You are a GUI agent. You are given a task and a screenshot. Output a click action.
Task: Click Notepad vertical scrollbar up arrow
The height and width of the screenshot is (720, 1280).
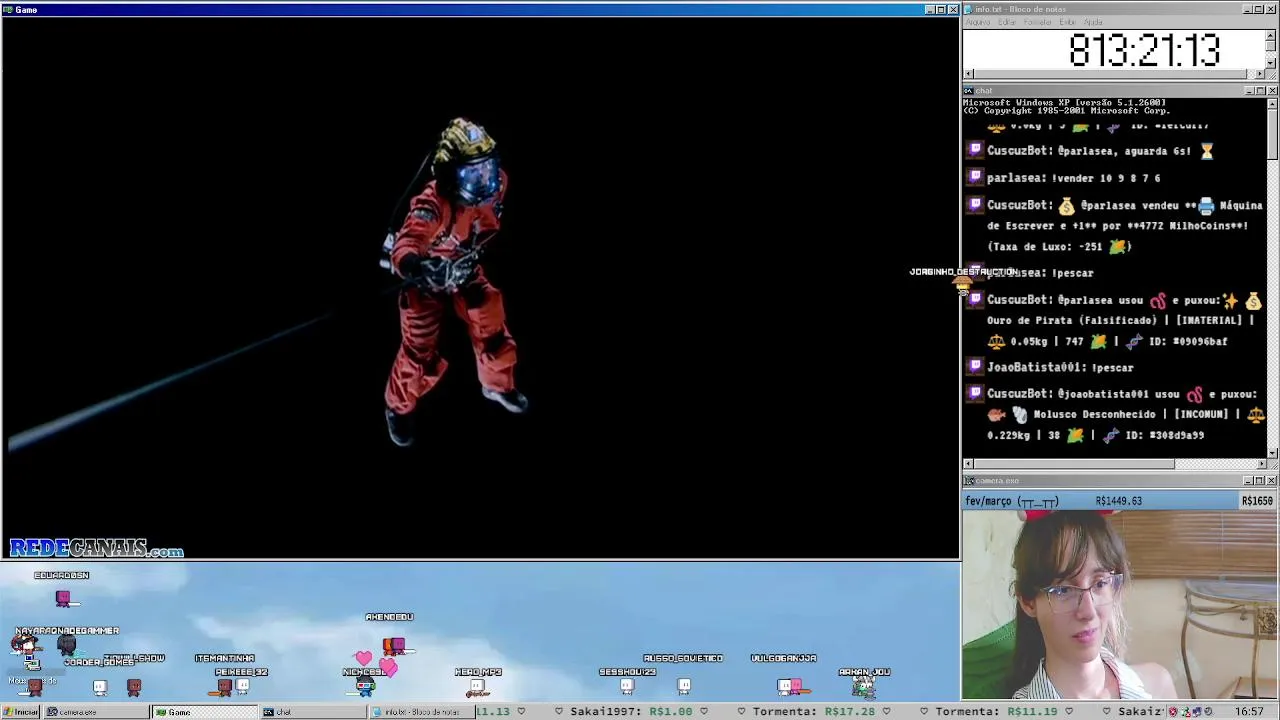point(1272,35)
